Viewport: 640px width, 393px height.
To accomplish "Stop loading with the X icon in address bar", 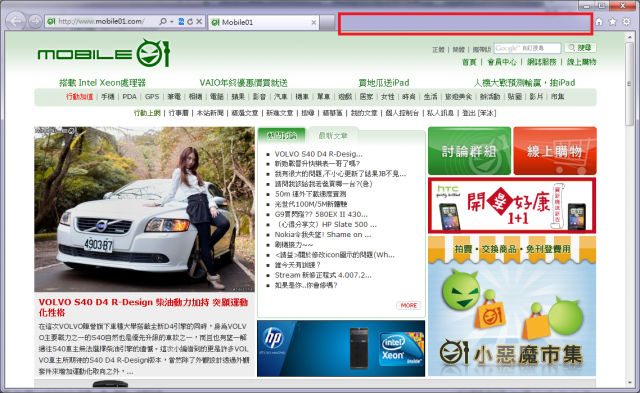I will 199,22.
